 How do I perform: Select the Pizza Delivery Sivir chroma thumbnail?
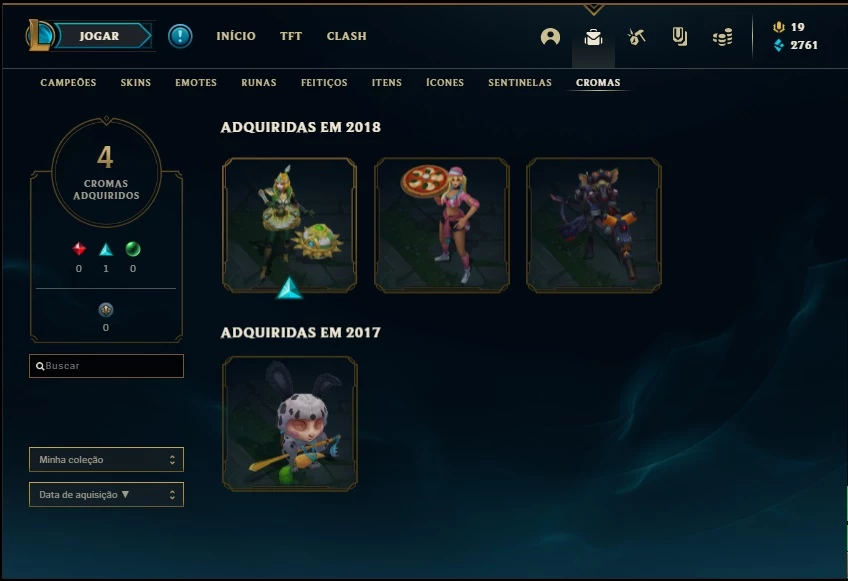(x=442, y=225)
